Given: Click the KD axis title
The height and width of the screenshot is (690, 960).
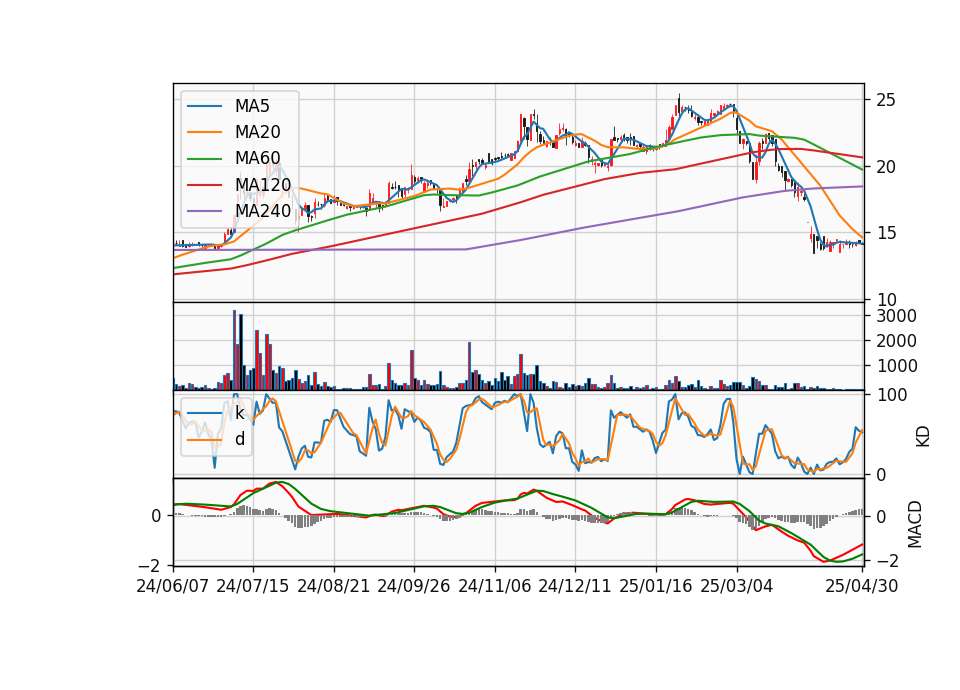Looking at the screenshot, I should coord(923,436).
